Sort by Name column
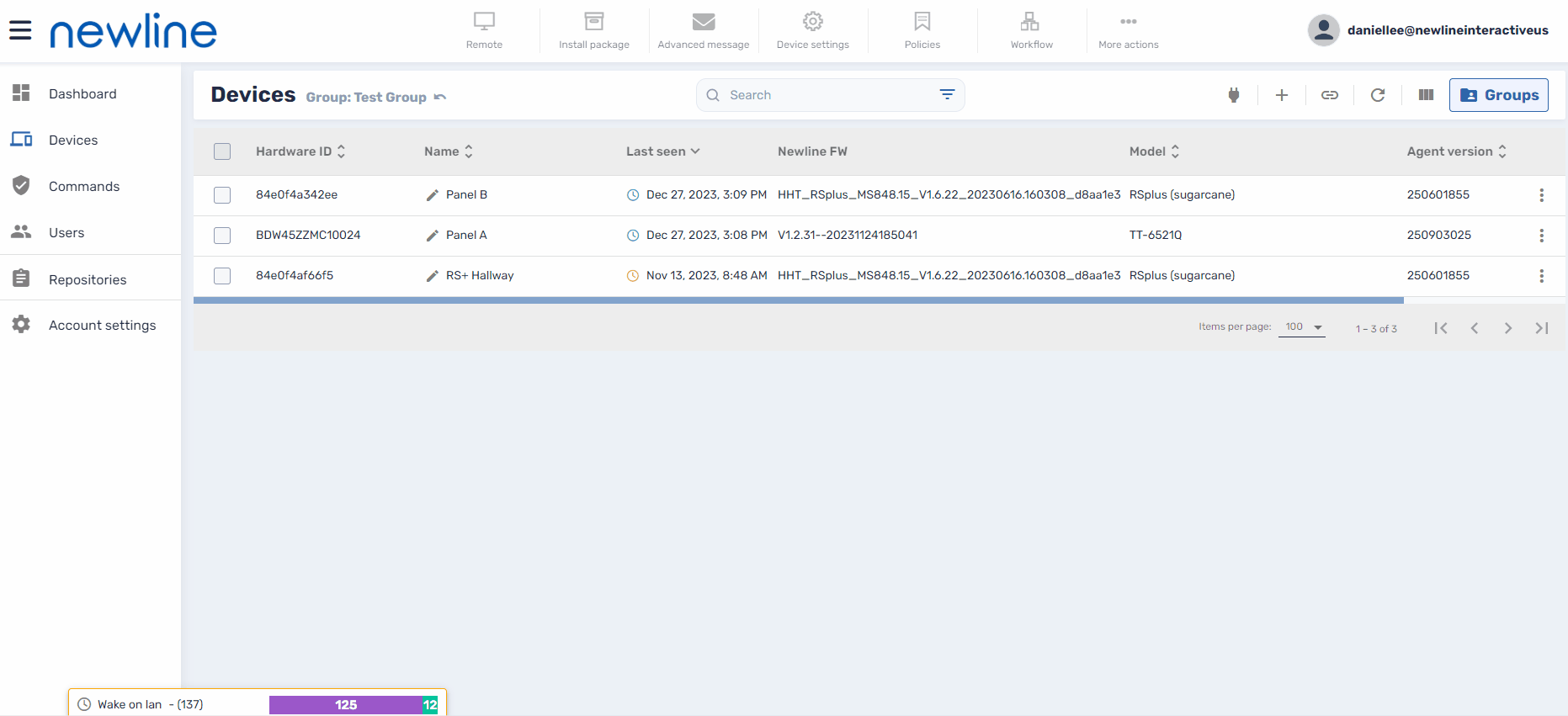 click(449, 151)
